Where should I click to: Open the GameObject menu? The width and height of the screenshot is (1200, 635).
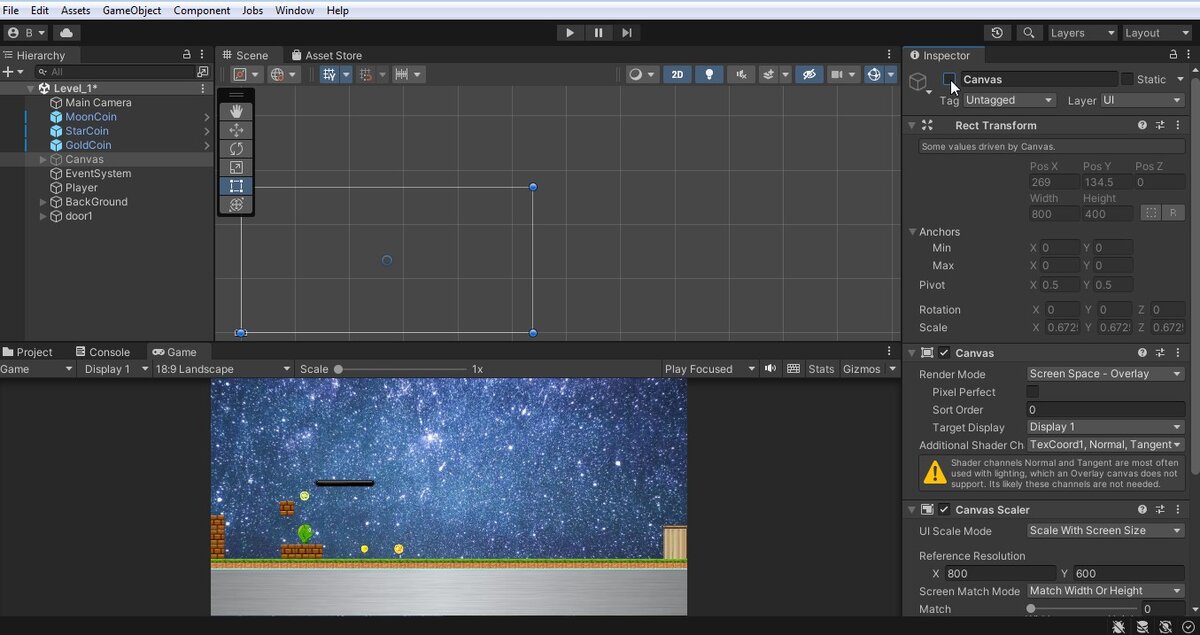(x=132, y=10)
